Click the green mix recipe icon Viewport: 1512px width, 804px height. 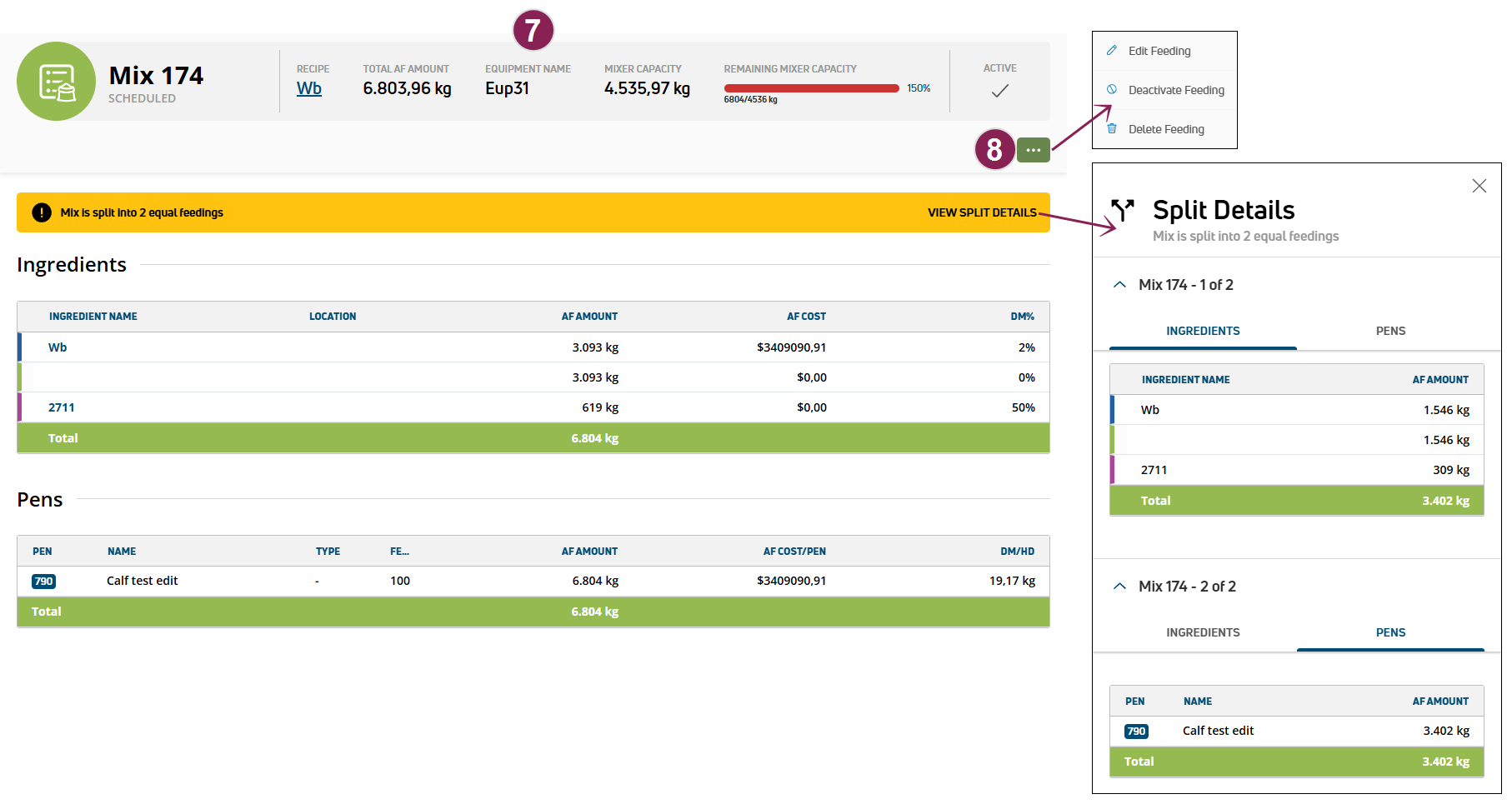point(56,82)
